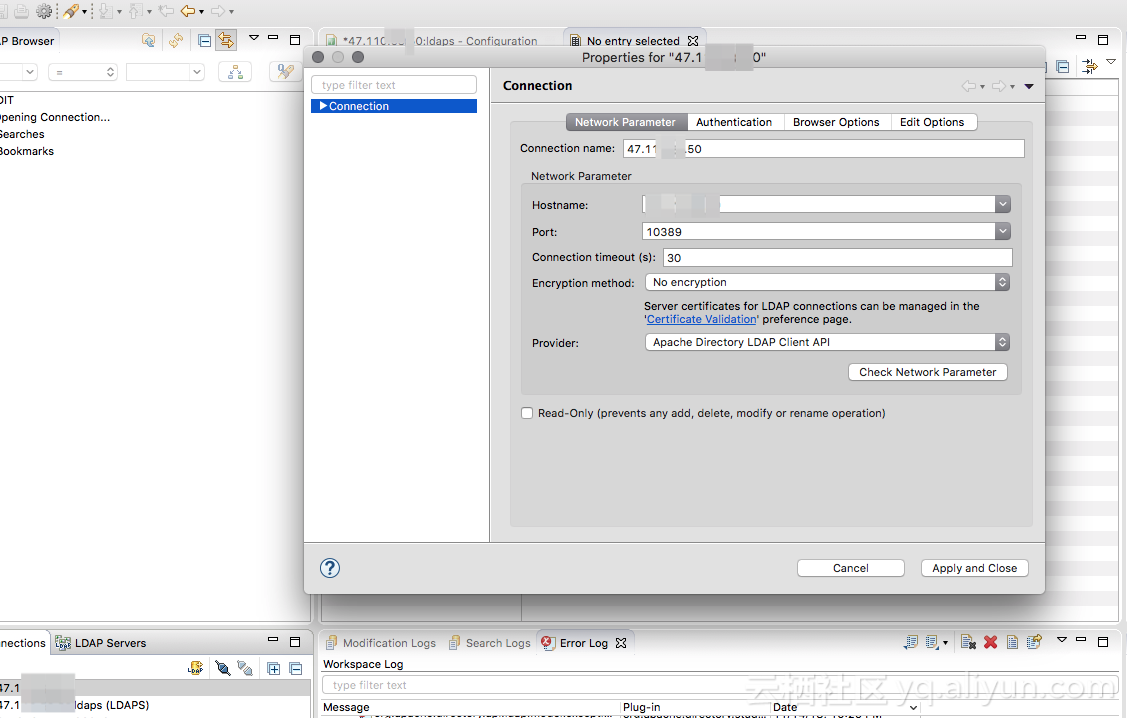Click the Connection timeout field showing 30

click(x=837, y=257)
